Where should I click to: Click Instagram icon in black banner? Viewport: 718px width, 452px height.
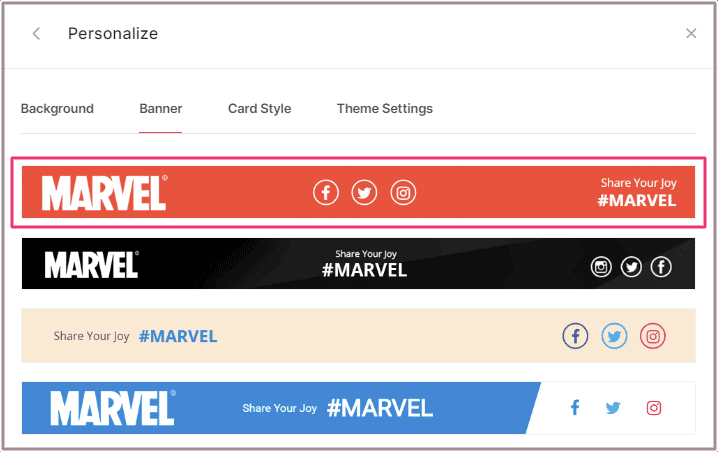coord(601,266)
